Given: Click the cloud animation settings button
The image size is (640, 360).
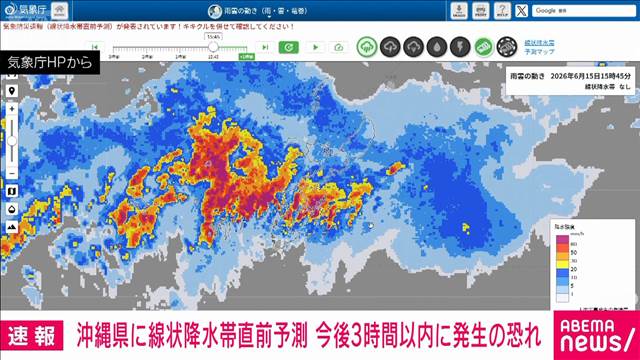Looking at the screenshot, I should click(339, 47).
